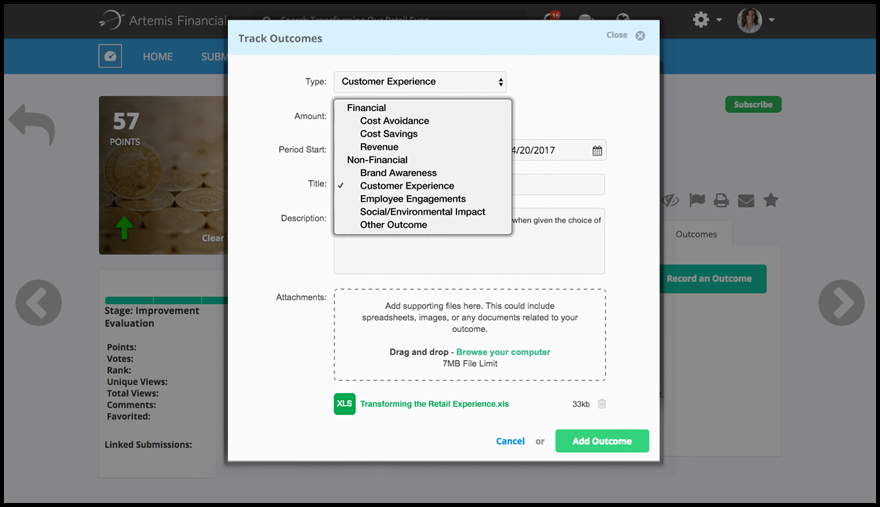This screenshot has width=880, height=507.
Task: Switch to the Outcomes tab
Action: point(696,234)
